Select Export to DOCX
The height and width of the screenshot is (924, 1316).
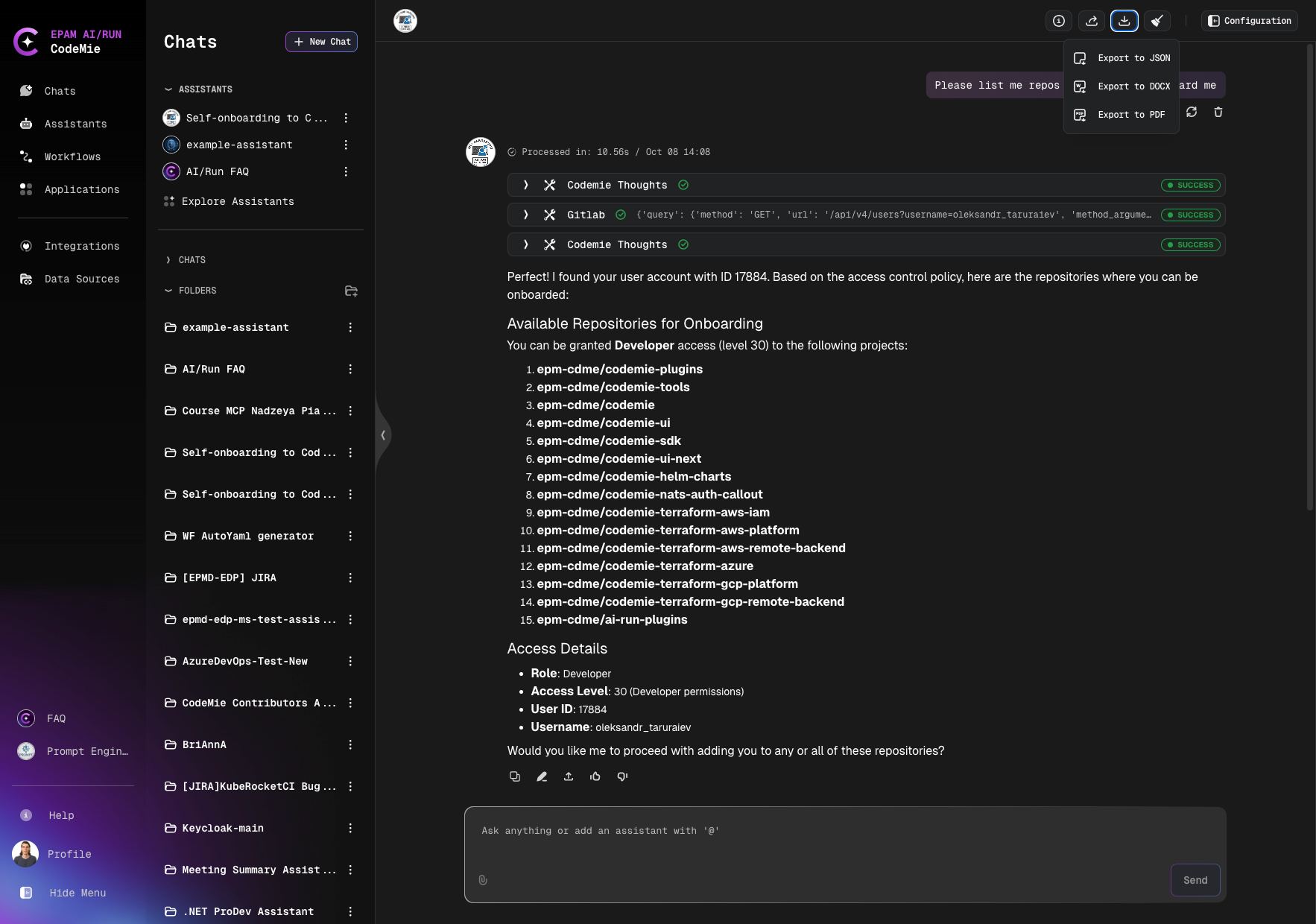(x=1134, y=86)
